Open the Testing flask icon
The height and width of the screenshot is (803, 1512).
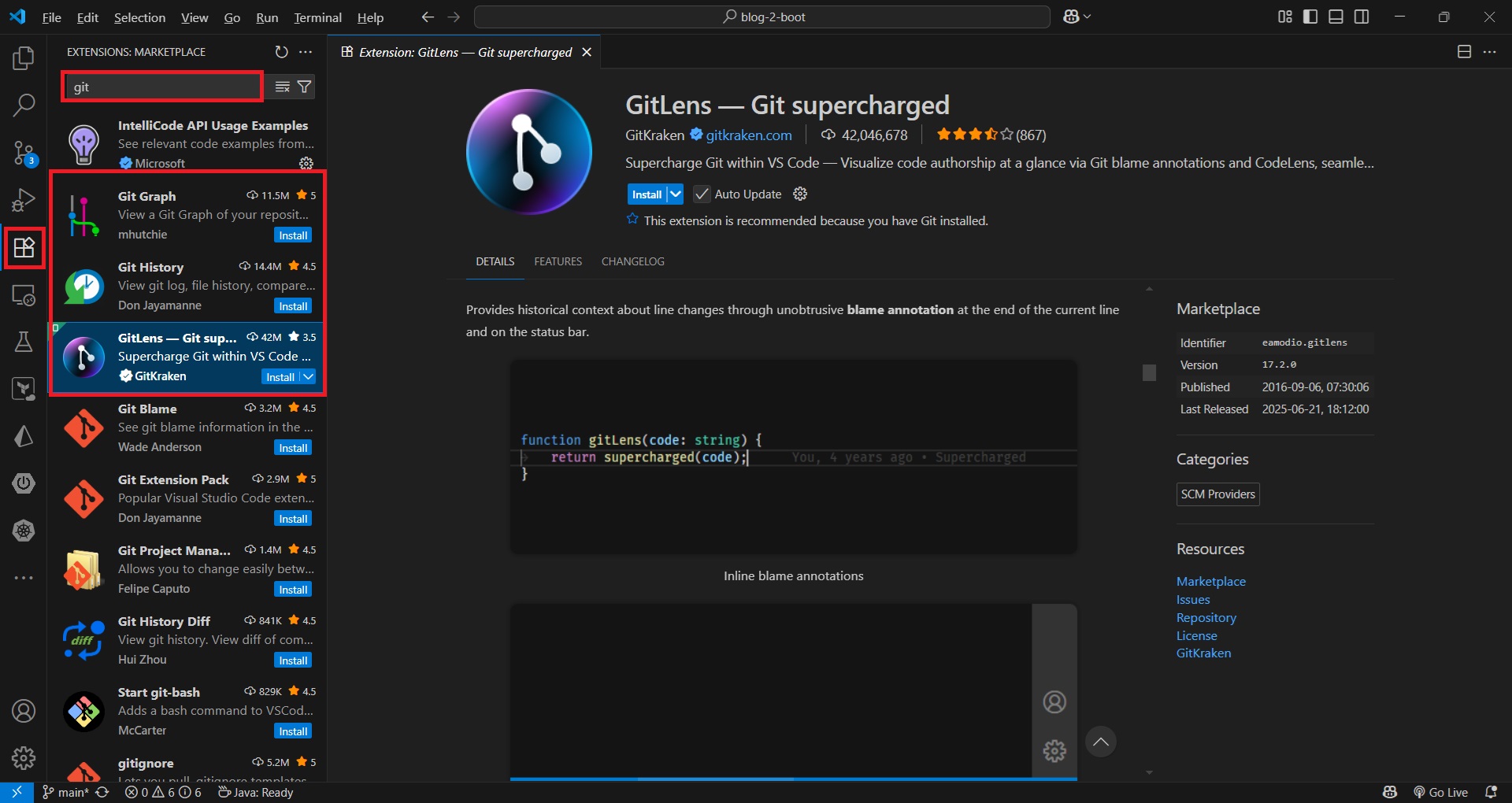click(x=24, y=342)
